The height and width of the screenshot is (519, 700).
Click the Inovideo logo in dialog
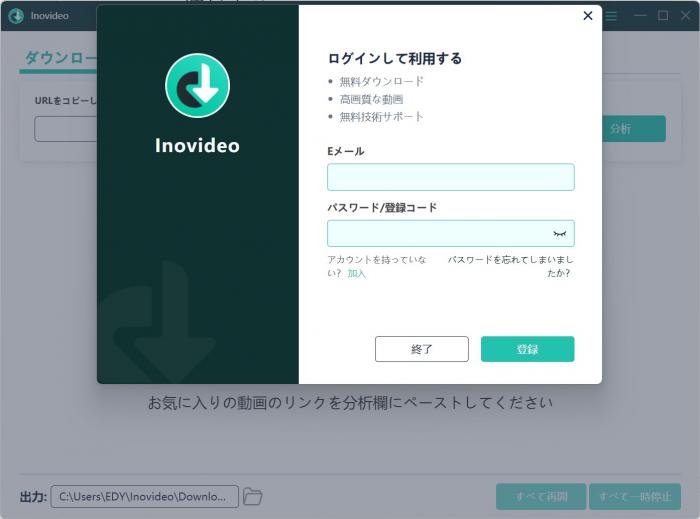197,86
